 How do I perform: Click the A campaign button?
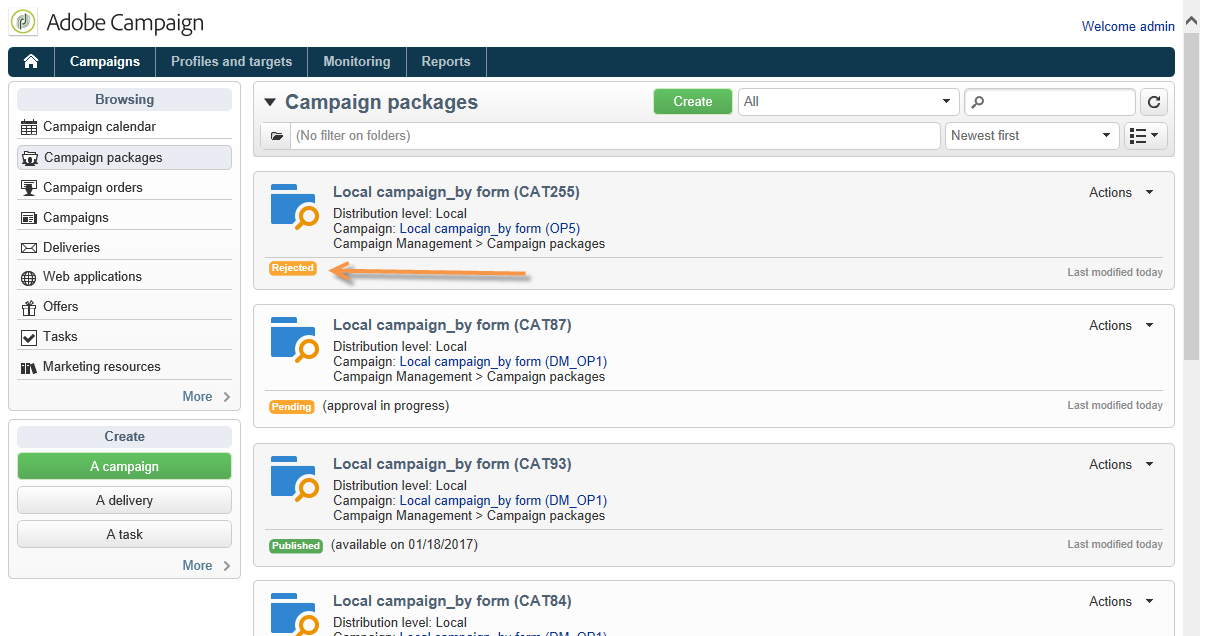(x=124, y=466)
